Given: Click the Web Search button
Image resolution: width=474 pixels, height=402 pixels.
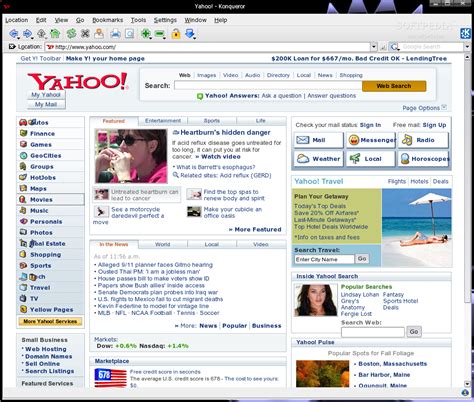Looking at the screenshot, I should pos(394,86).
